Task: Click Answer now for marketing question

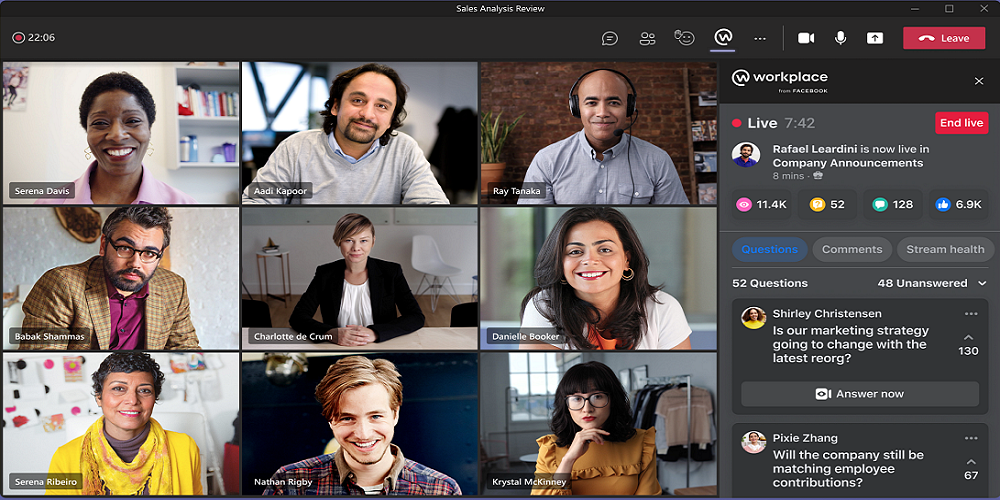Action: (x=860, y=394)
